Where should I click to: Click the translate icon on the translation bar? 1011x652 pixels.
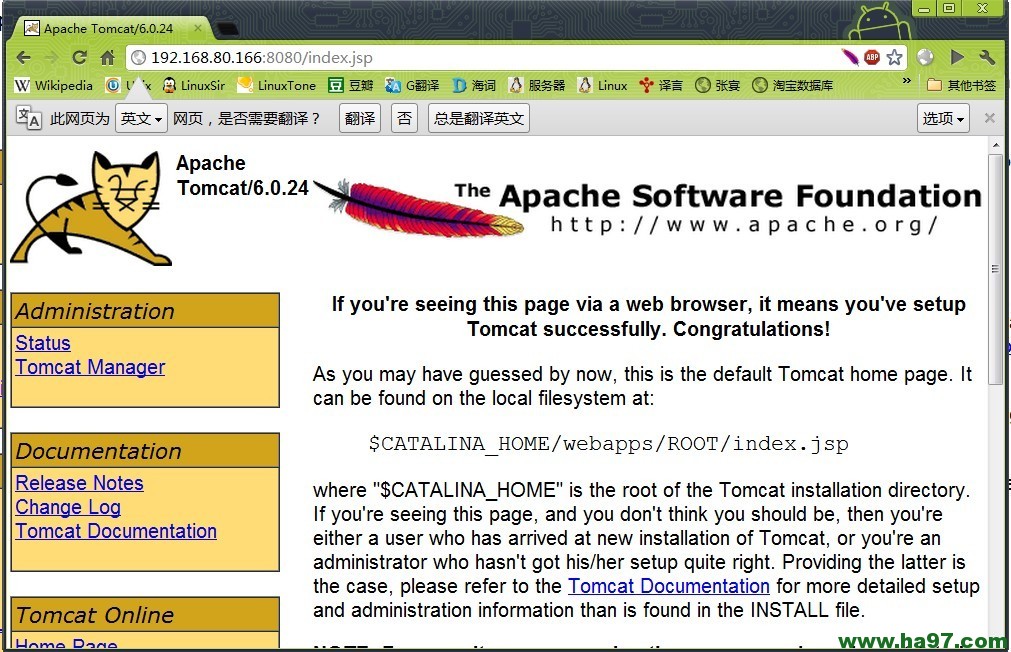pyautogui.click(x=26, y=117)
